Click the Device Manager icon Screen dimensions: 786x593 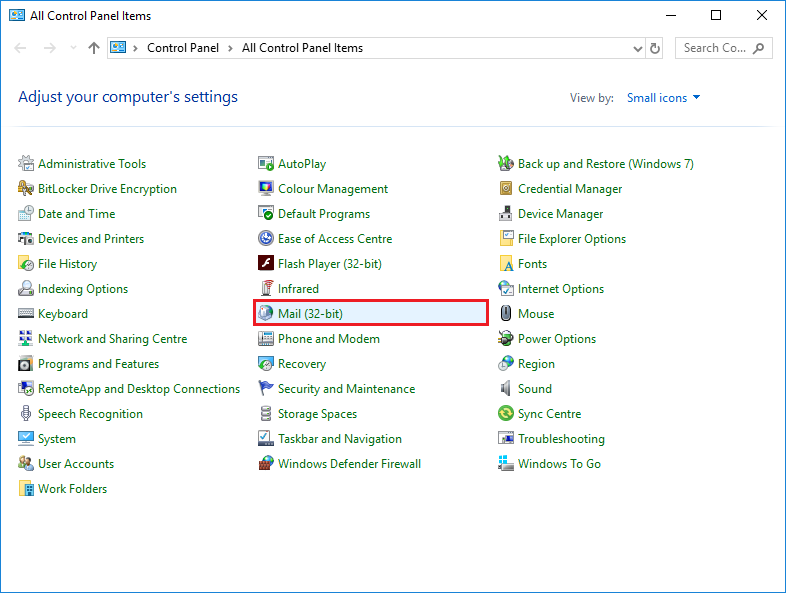[506, 214]
